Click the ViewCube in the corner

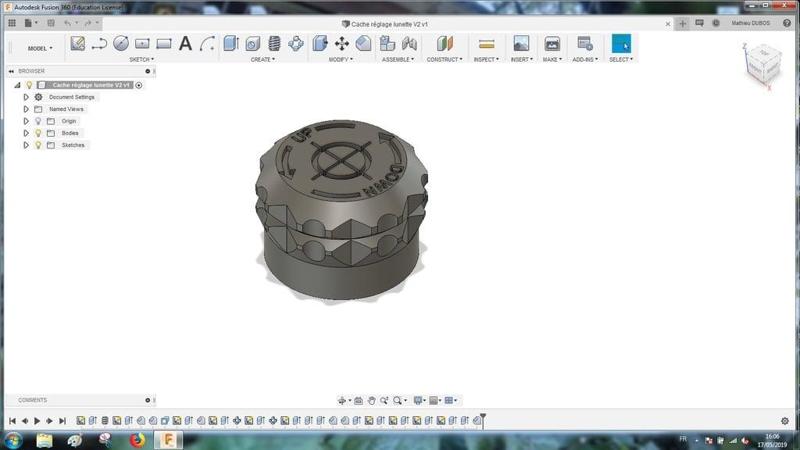click(763, 65)
